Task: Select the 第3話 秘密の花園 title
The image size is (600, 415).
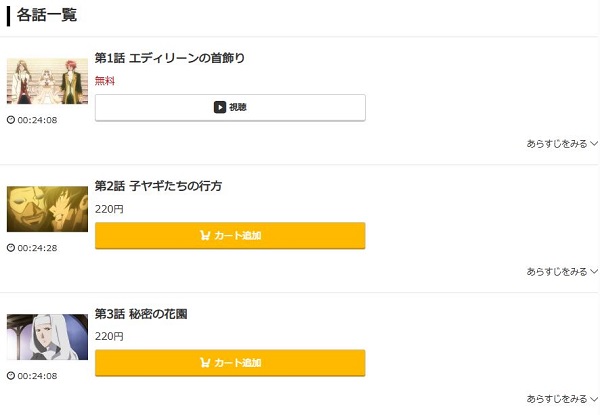Action: (141, 314)
